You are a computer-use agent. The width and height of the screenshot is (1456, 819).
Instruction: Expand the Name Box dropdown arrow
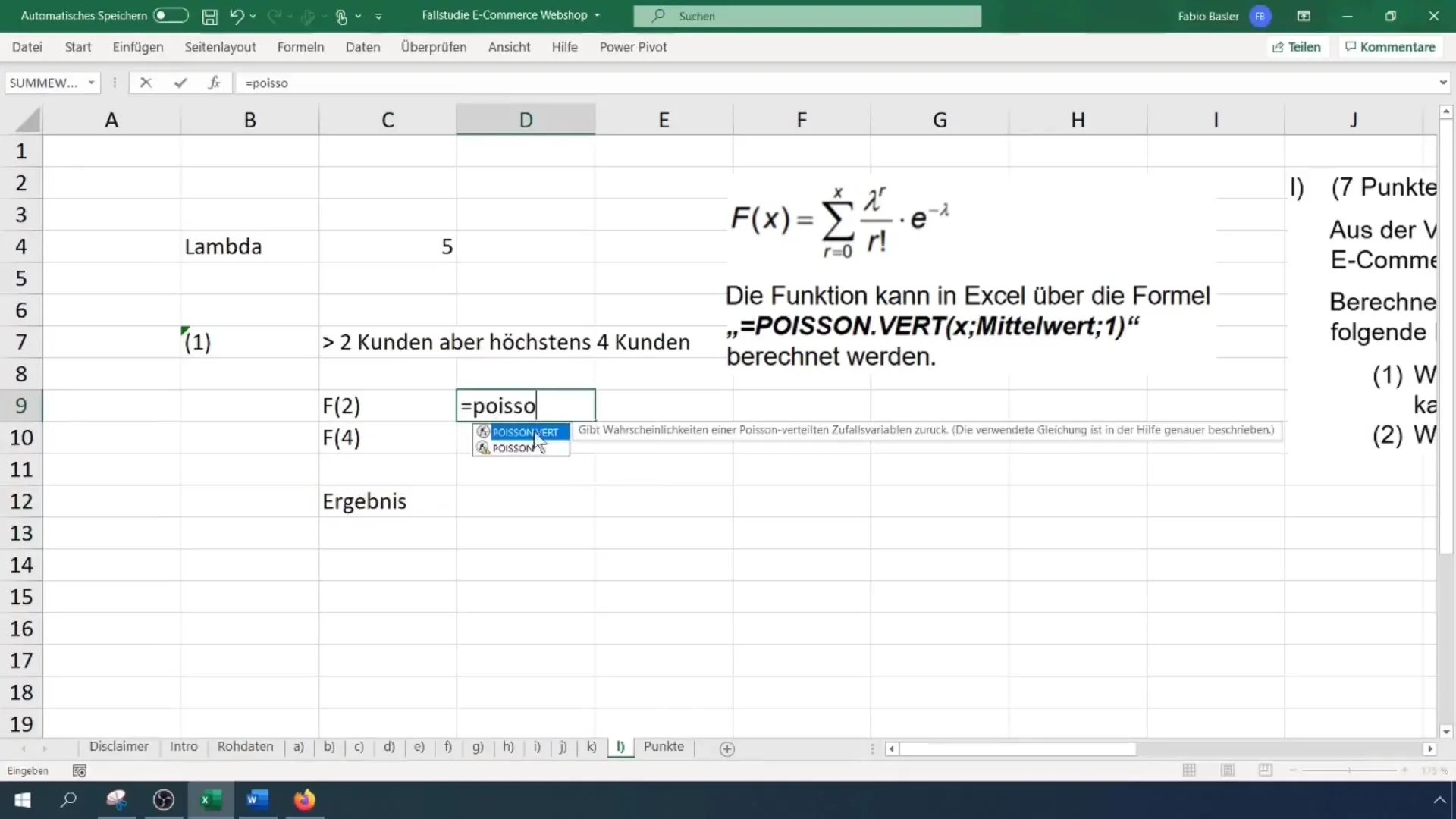[x=91, y=83]
